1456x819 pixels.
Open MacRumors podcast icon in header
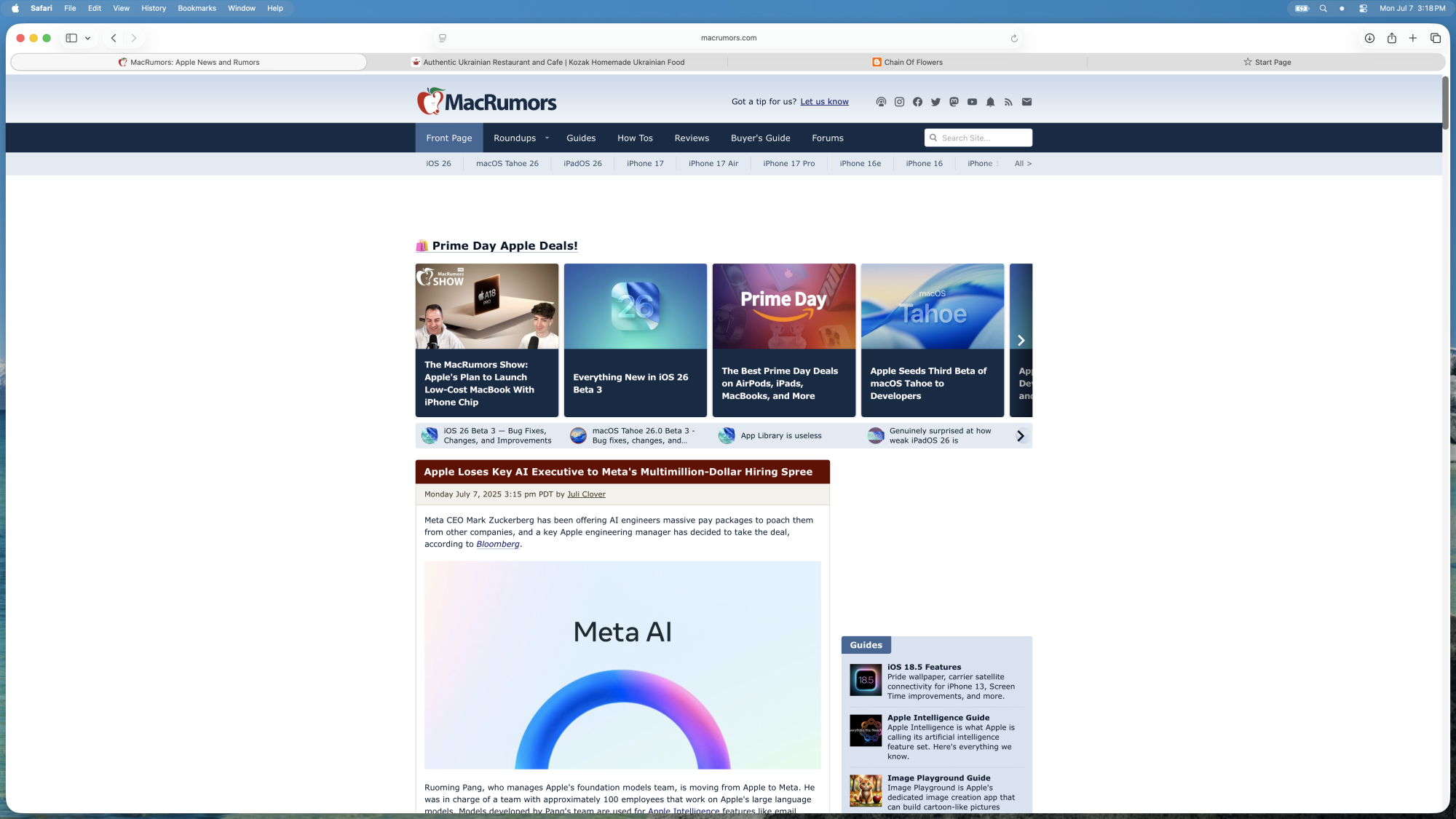(881, 102)
